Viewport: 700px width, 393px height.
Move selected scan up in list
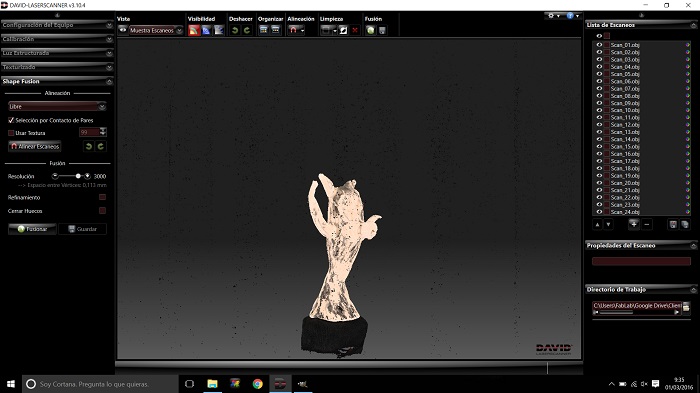click(x=597, y=225)
